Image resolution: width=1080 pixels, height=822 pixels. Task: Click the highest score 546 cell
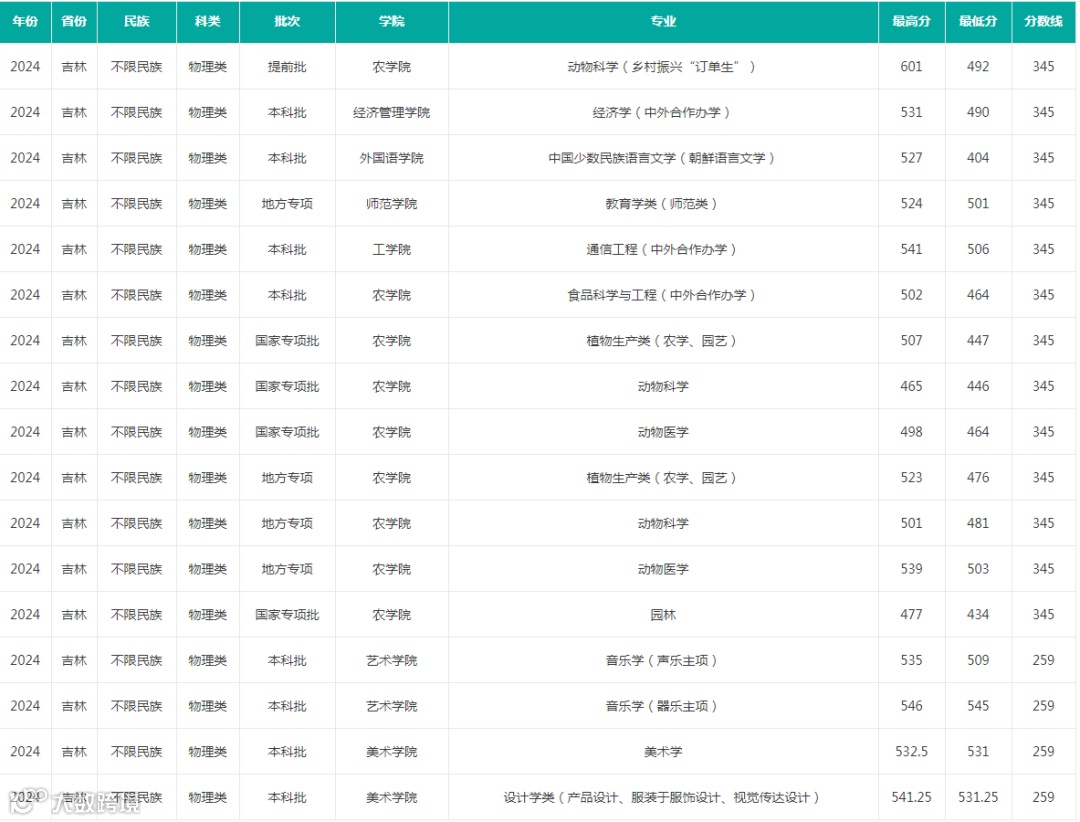pyautogui.click(x=911, y=706)
